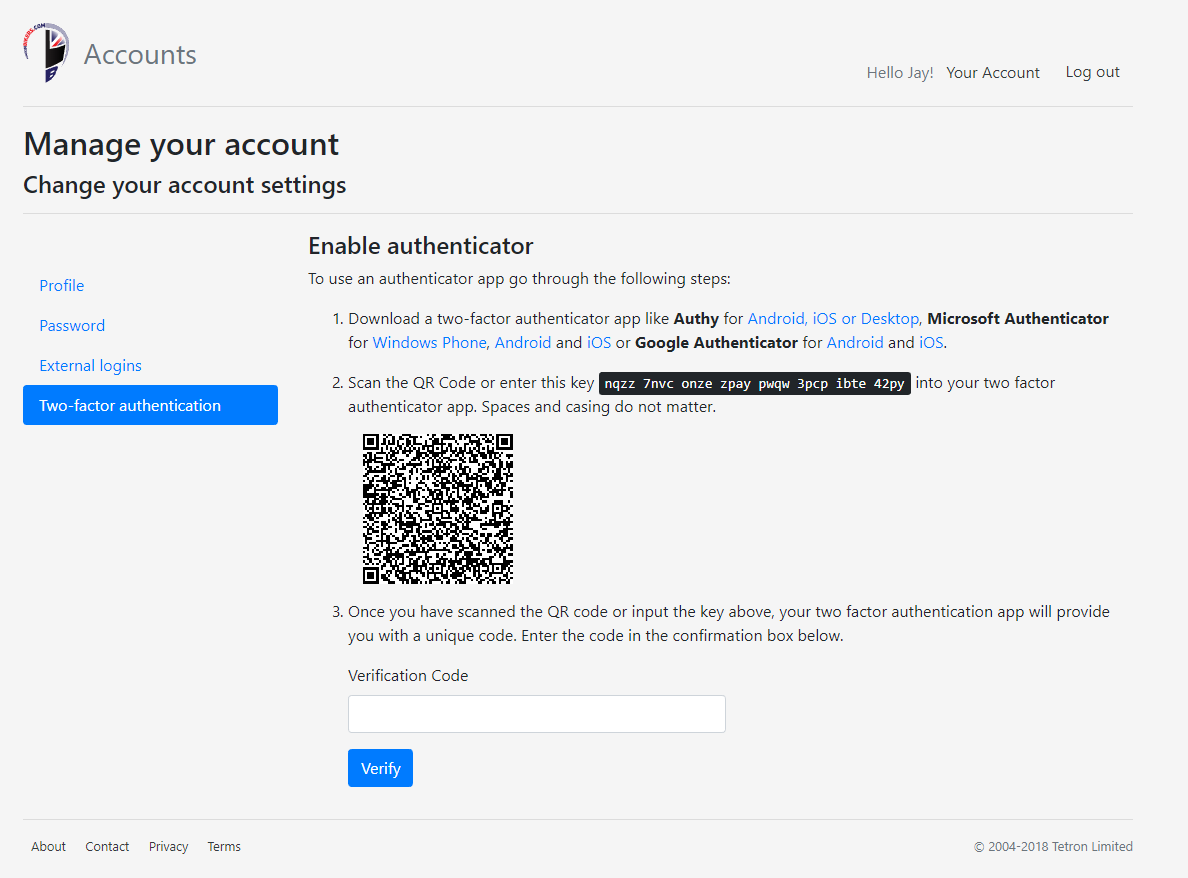Click the 2004-2018 Tetron Limited copyright text
Screen dimensions: 1188x878
pyautogui.click(x=1053, y=847)
